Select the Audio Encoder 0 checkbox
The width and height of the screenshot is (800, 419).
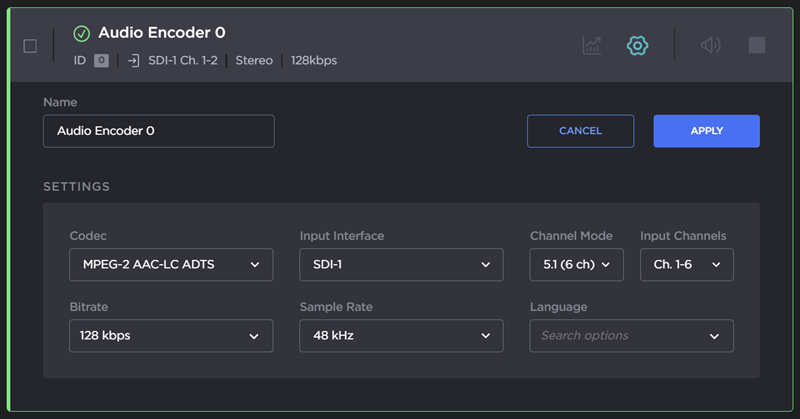coord(30,46)
